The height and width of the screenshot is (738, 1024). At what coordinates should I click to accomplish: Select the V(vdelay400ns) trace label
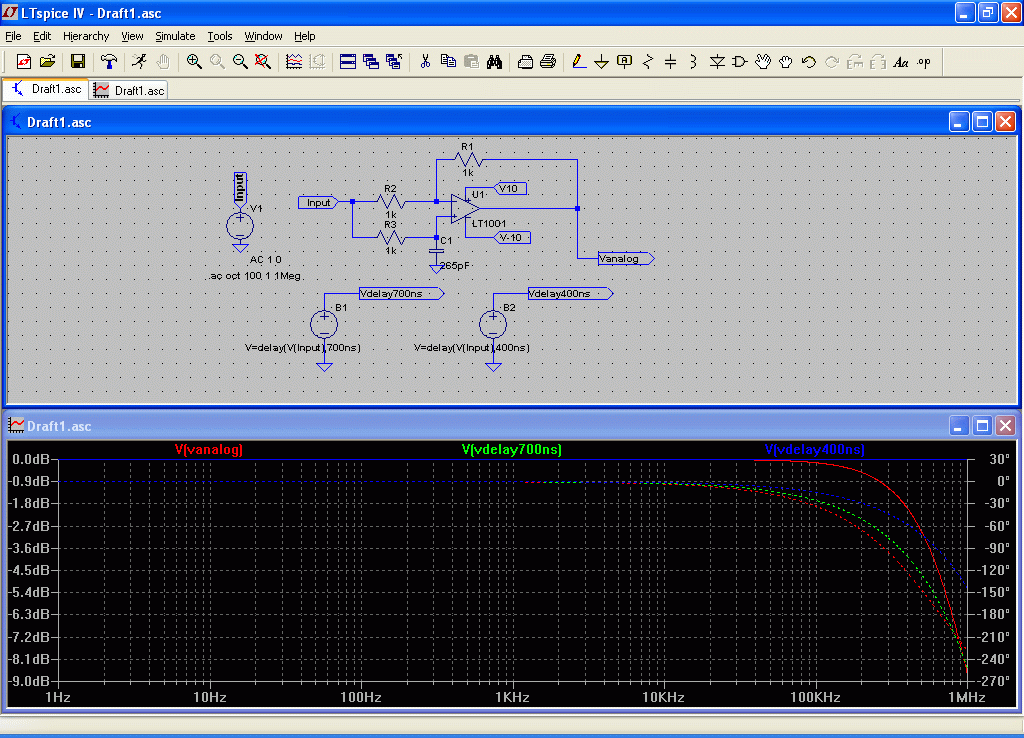[x=814, y=449]
